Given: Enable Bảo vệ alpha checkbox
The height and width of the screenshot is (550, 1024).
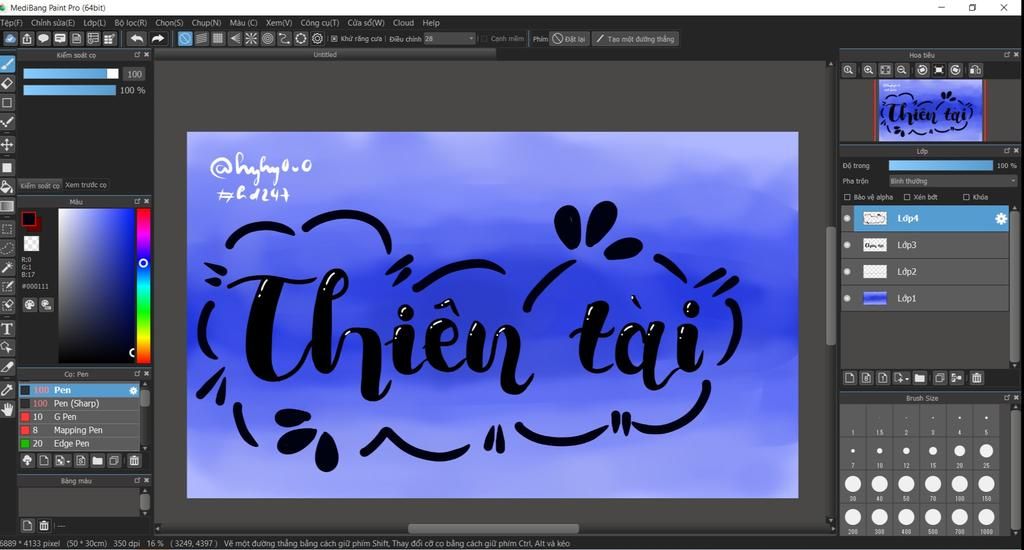Looking at the screenshot, I should pos(847,197).
